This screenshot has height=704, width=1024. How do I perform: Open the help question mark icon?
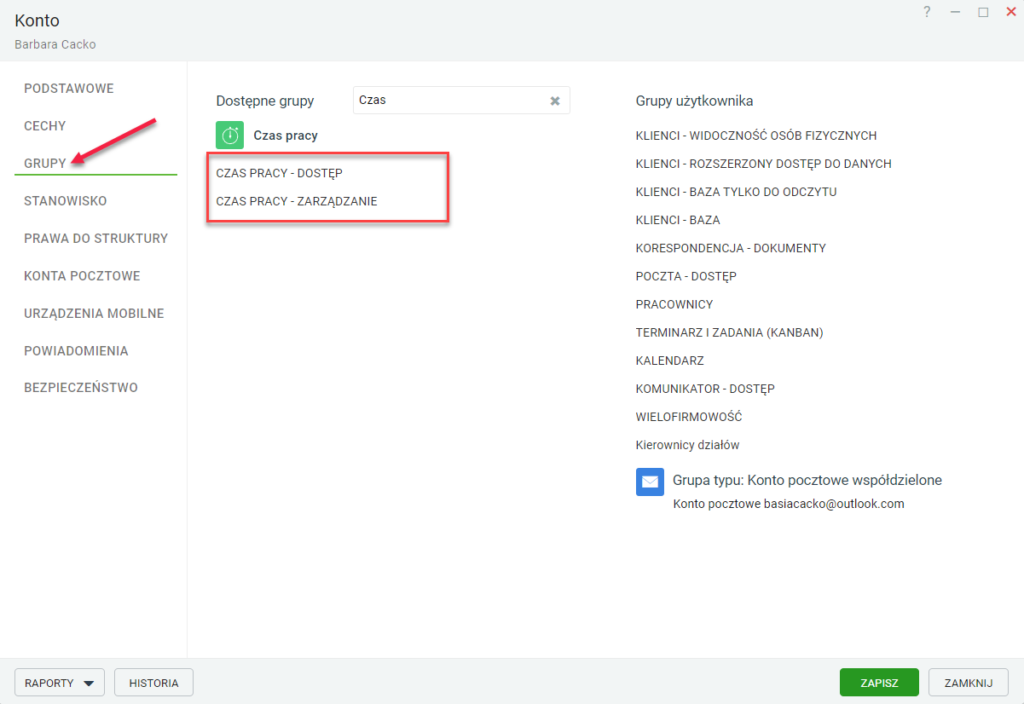click(x=927, y=12)
